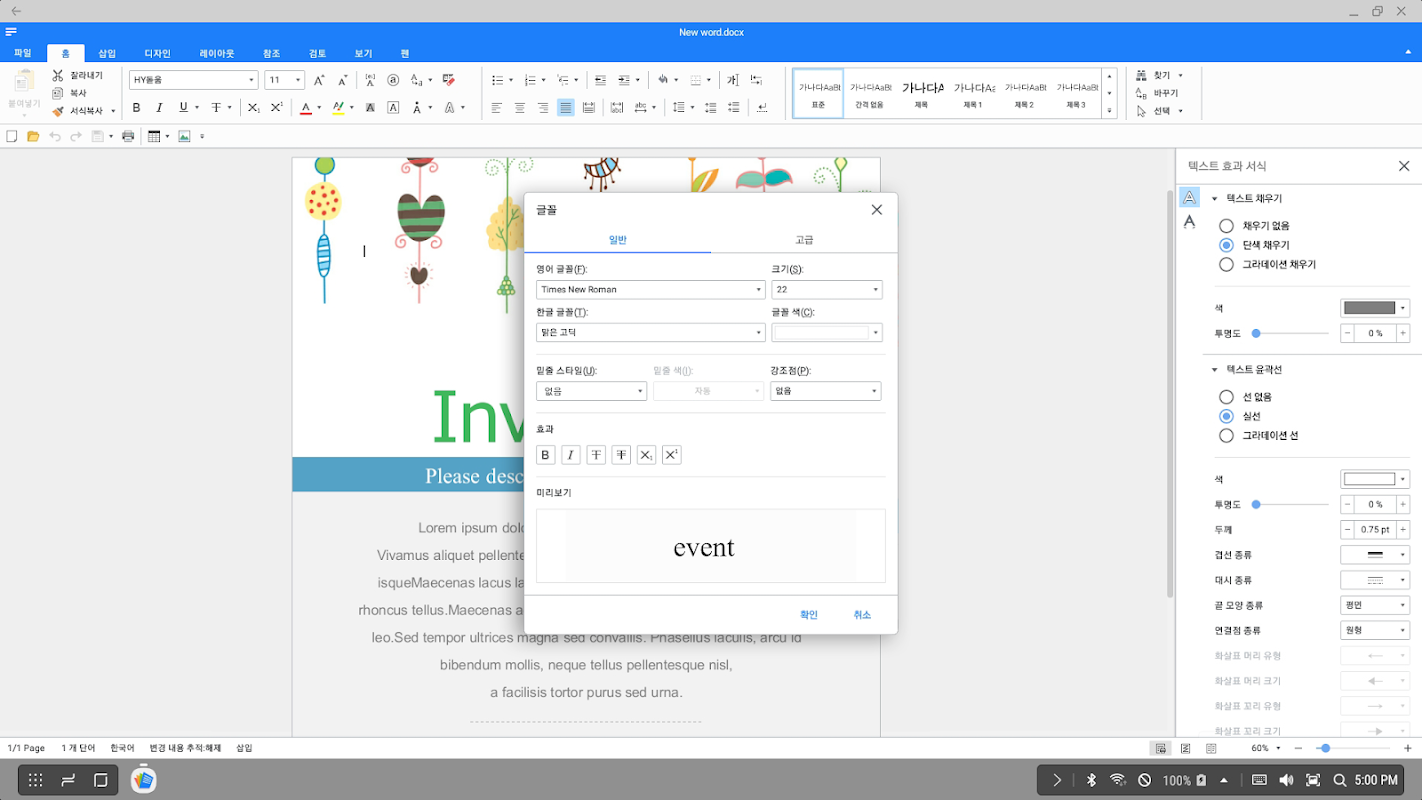Click the print icon in quick toolbar
Viewport: 1422px width, 800px height.
pyautogui.click(x=128, y=137)
